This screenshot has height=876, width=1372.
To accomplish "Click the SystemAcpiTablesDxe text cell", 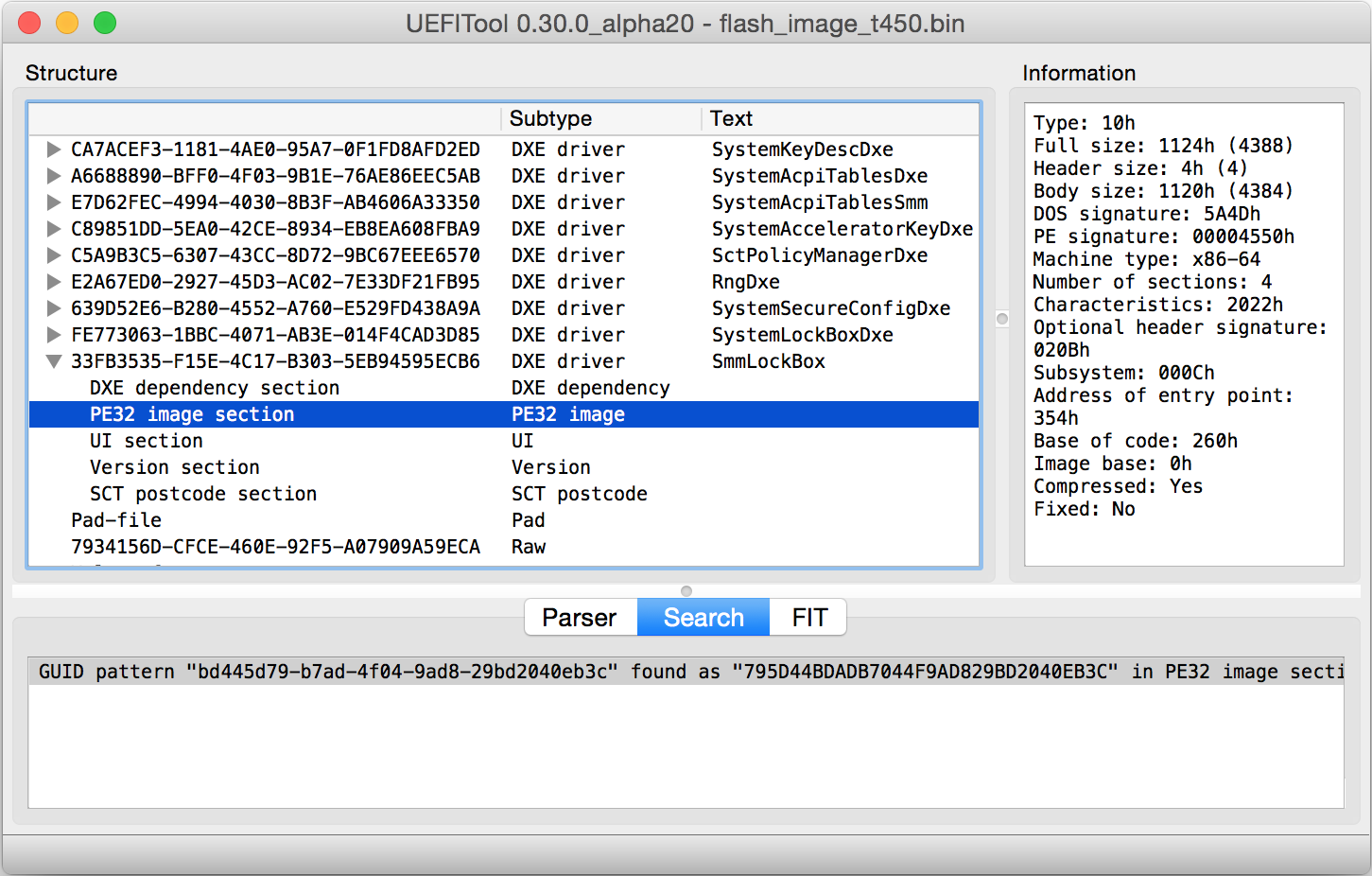I will point(819,176).
